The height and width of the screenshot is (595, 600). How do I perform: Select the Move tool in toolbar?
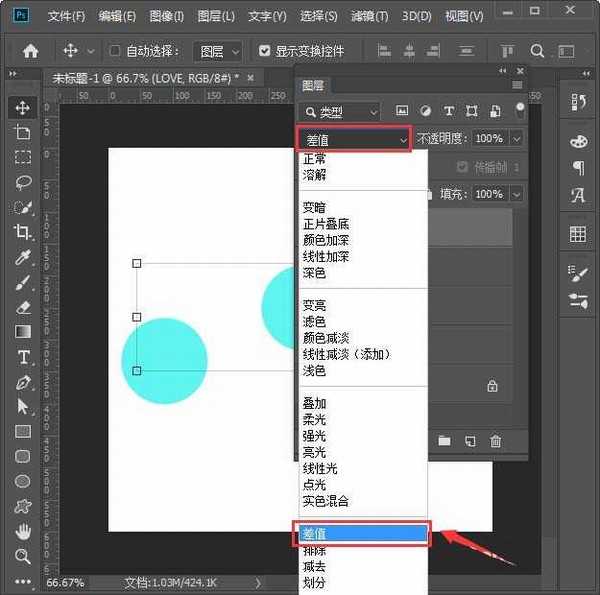(22, 107)
